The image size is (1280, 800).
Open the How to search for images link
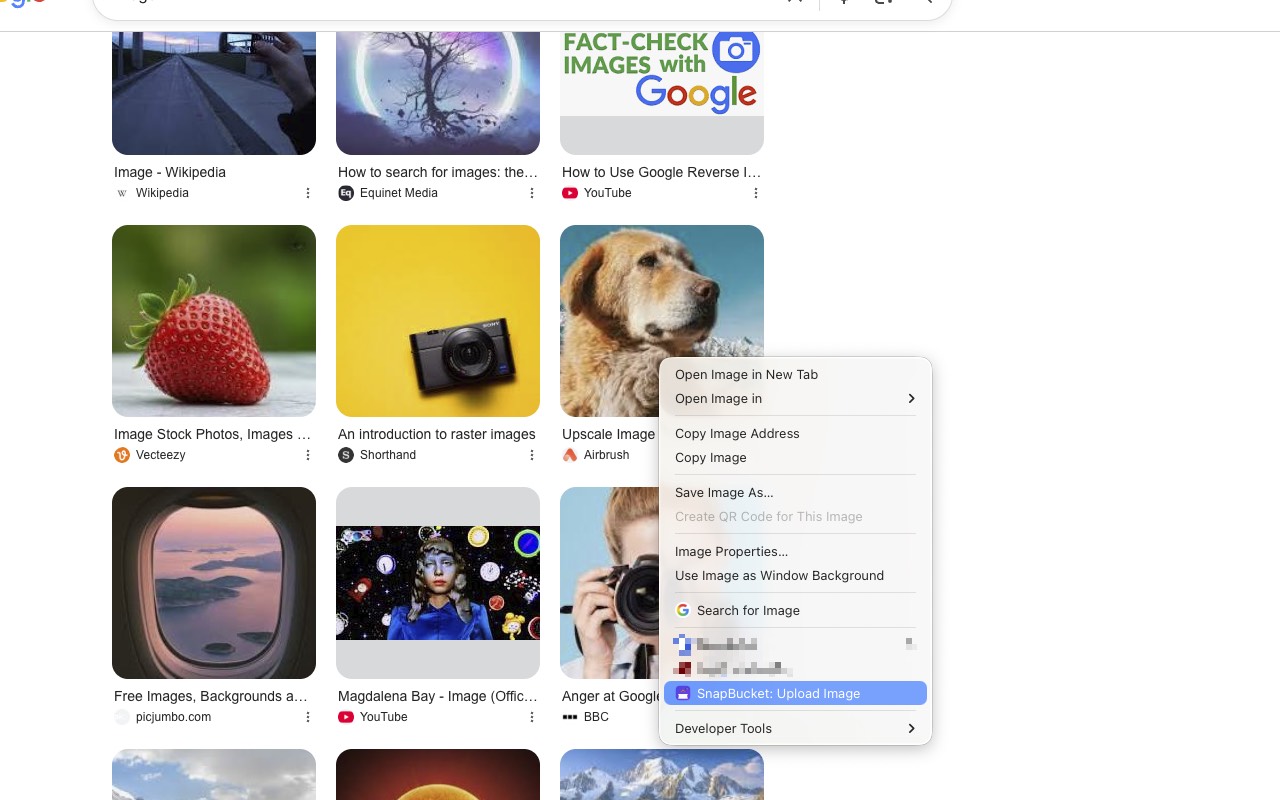[438, 172]
